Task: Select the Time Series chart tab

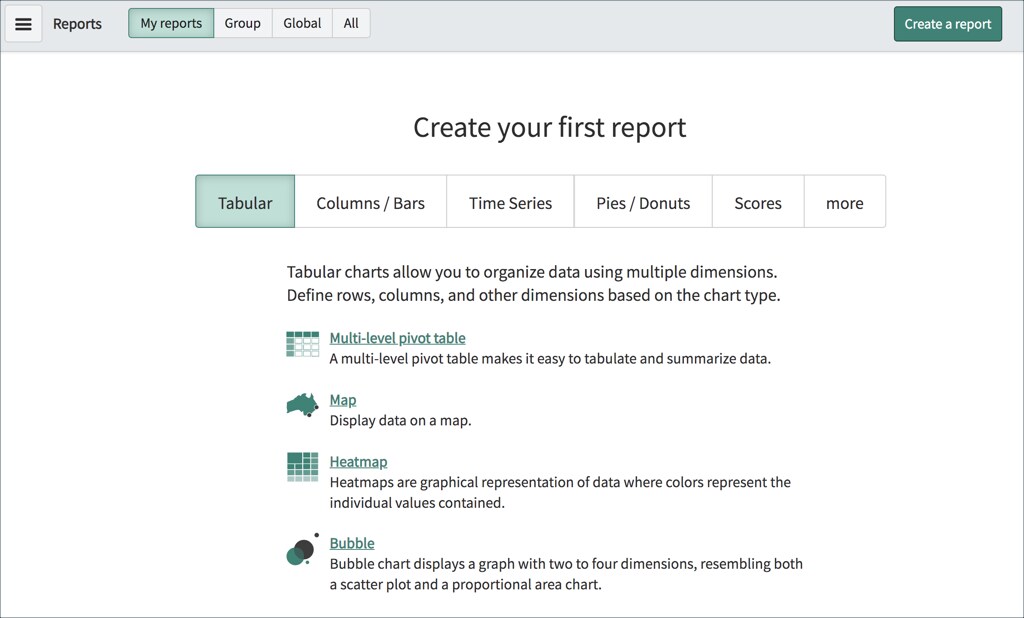Action: tap(510, 201)
